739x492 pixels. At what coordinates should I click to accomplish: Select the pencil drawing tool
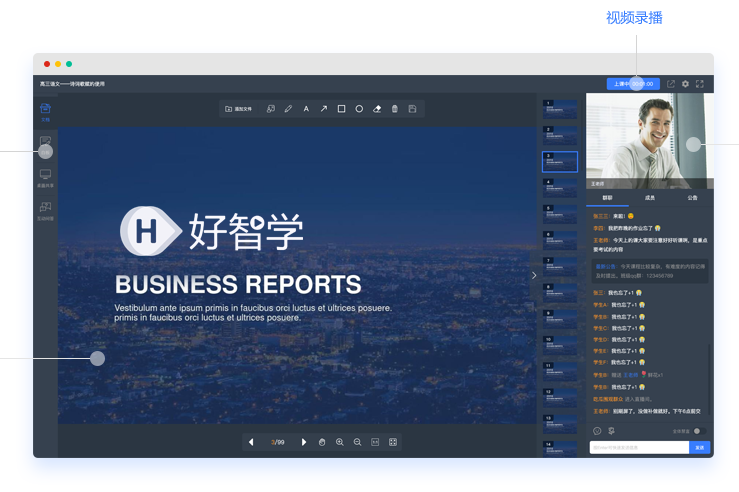click(x=288, y=109)
